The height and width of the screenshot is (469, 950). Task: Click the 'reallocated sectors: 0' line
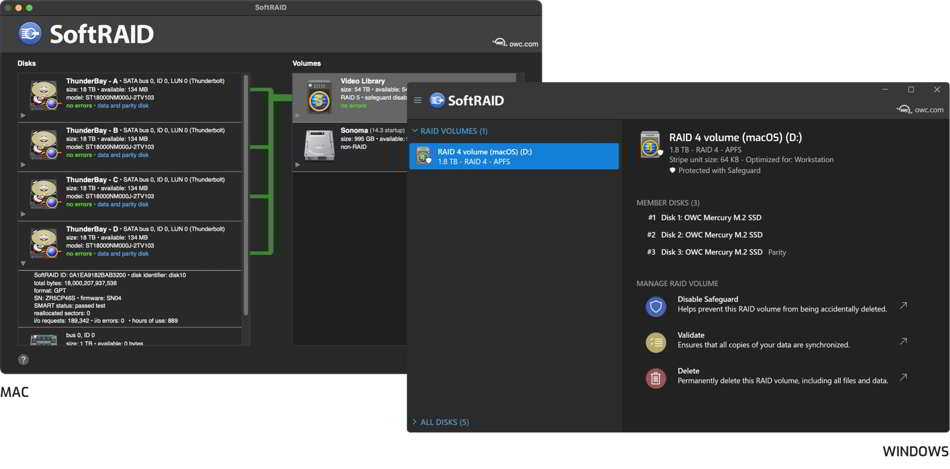coord(62,313)
